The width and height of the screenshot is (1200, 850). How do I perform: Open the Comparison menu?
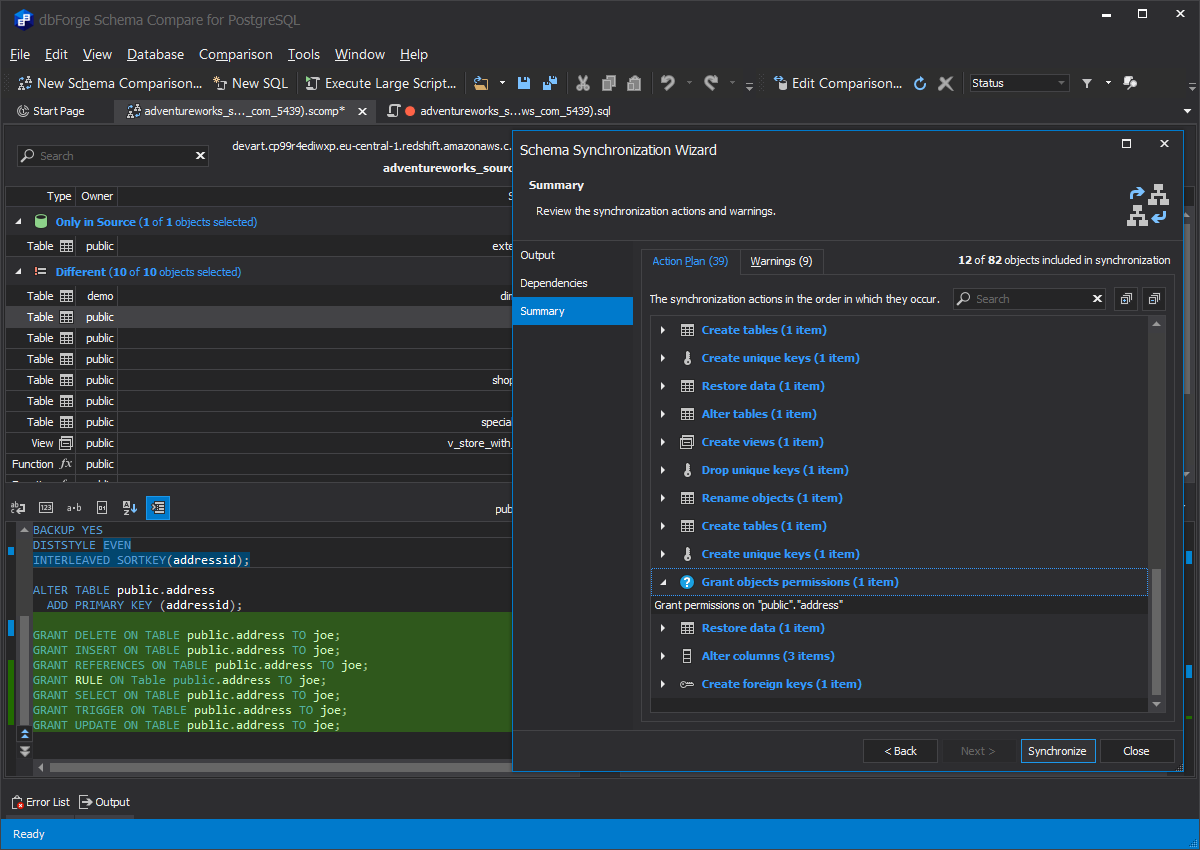[x=235, y=54]
